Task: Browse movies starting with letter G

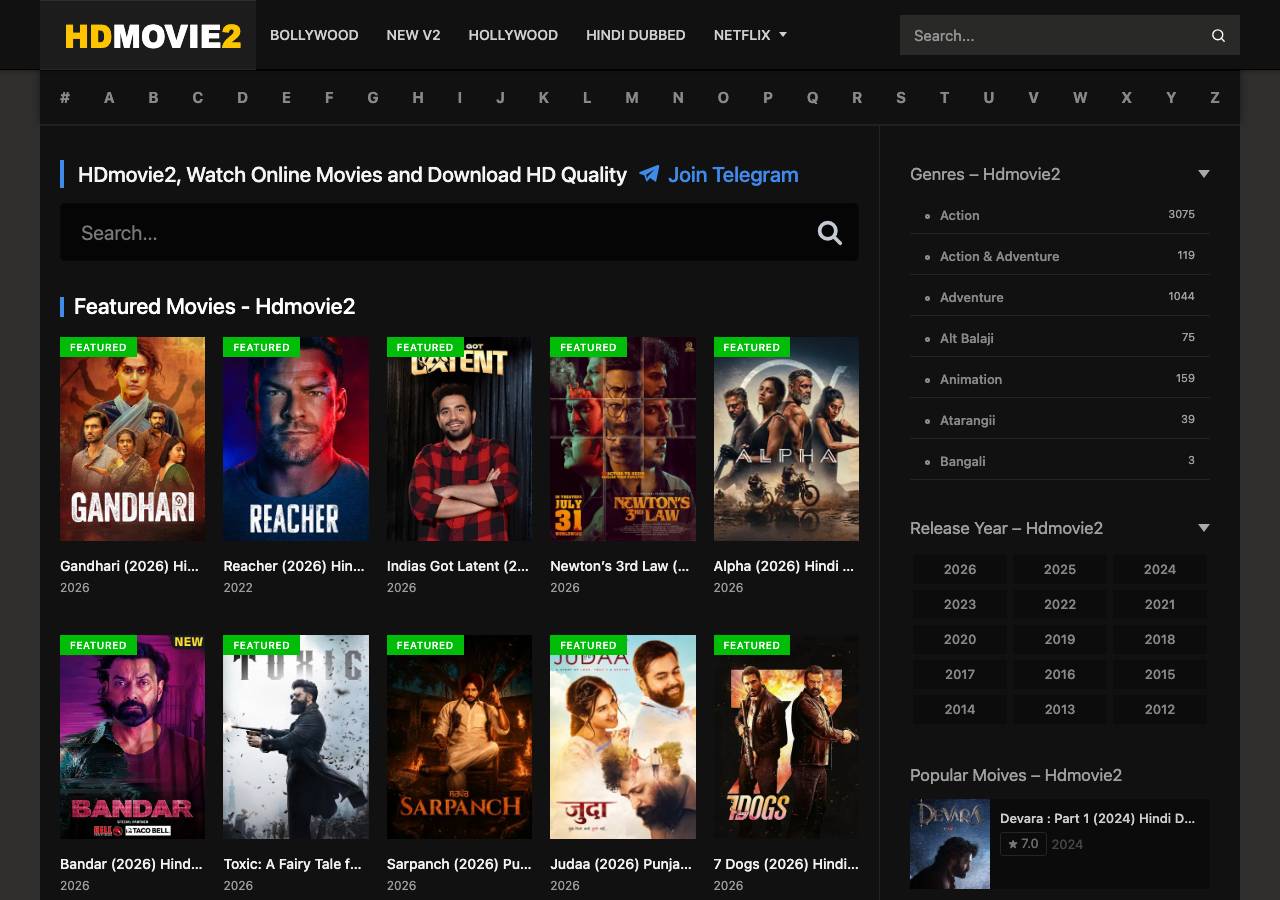Action: coord(373,97)
